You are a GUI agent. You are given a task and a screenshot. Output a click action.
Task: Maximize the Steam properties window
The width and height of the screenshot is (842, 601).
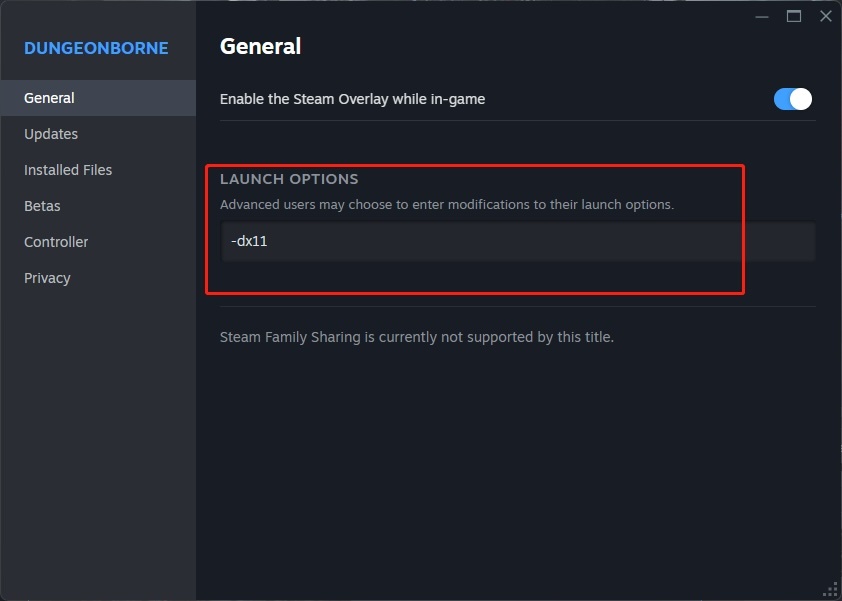tap(794, 16)
